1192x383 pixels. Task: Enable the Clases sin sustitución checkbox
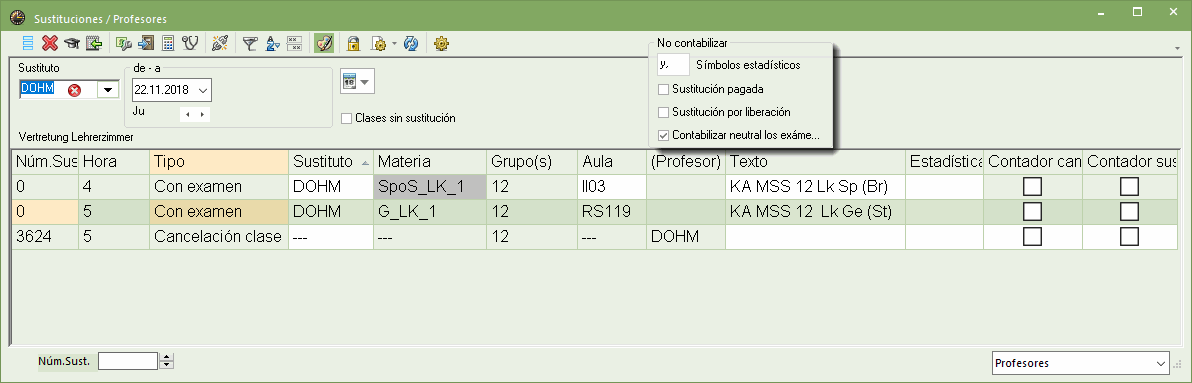(x=347, y=118)
